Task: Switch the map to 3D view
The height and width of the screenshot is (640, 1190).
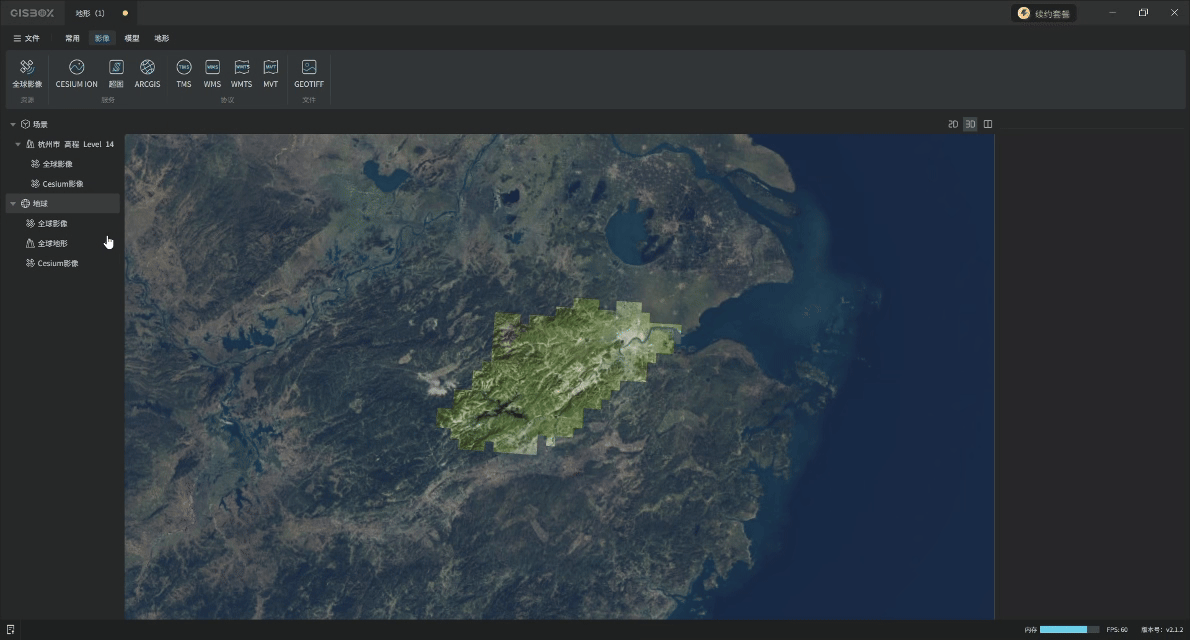Action: tap(970, 124)
